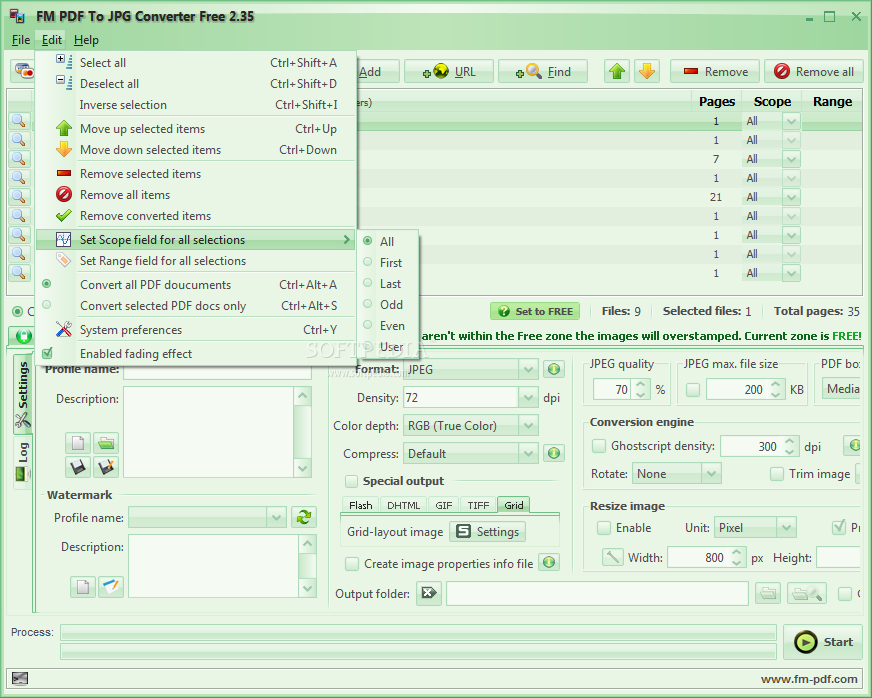Screen dimensions: 872x698
Task: Click the info icon beside Format dropdown
Action: pyautogui.click(x=553, y=369)
